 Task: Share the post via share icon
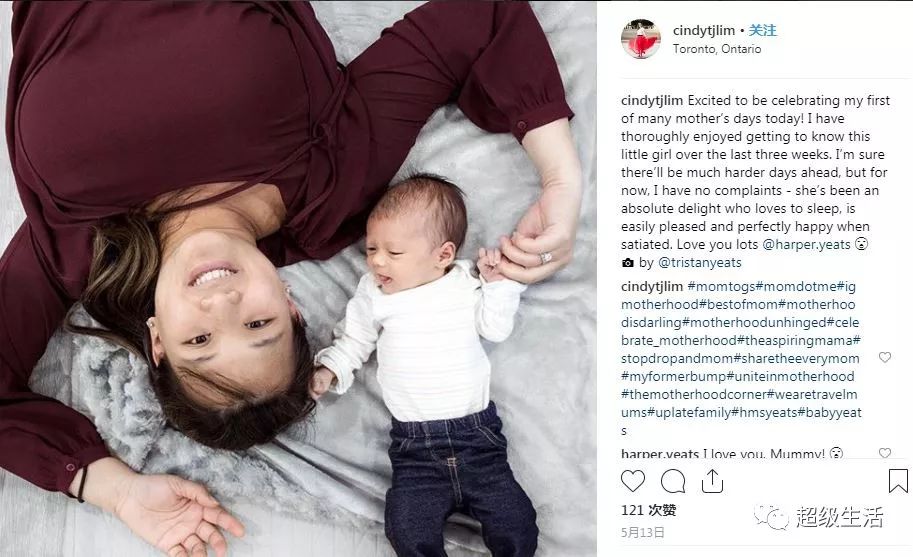[x=712, y=481]
